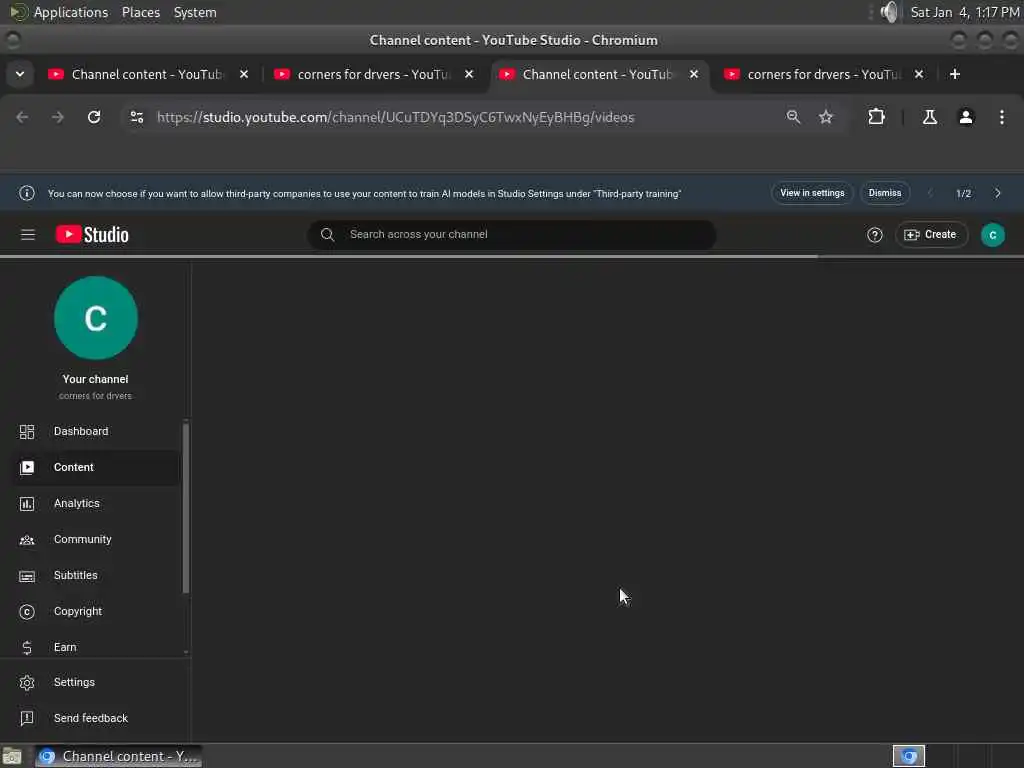This screenshot has width=1024, height=768.
Task: Select Content in the sidebar
Action: [x=95, y=468]
